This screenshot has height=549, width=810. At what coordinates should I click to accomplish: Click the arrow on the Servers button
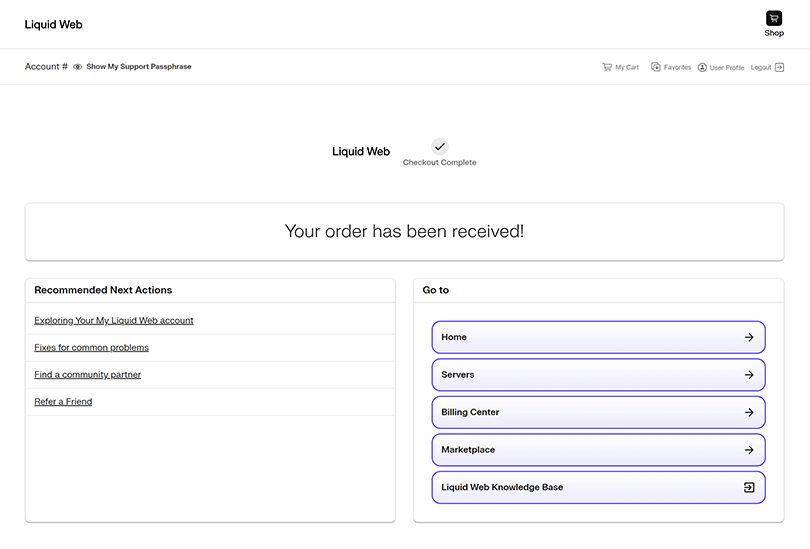pyautogui.click(x=749, y=375)
